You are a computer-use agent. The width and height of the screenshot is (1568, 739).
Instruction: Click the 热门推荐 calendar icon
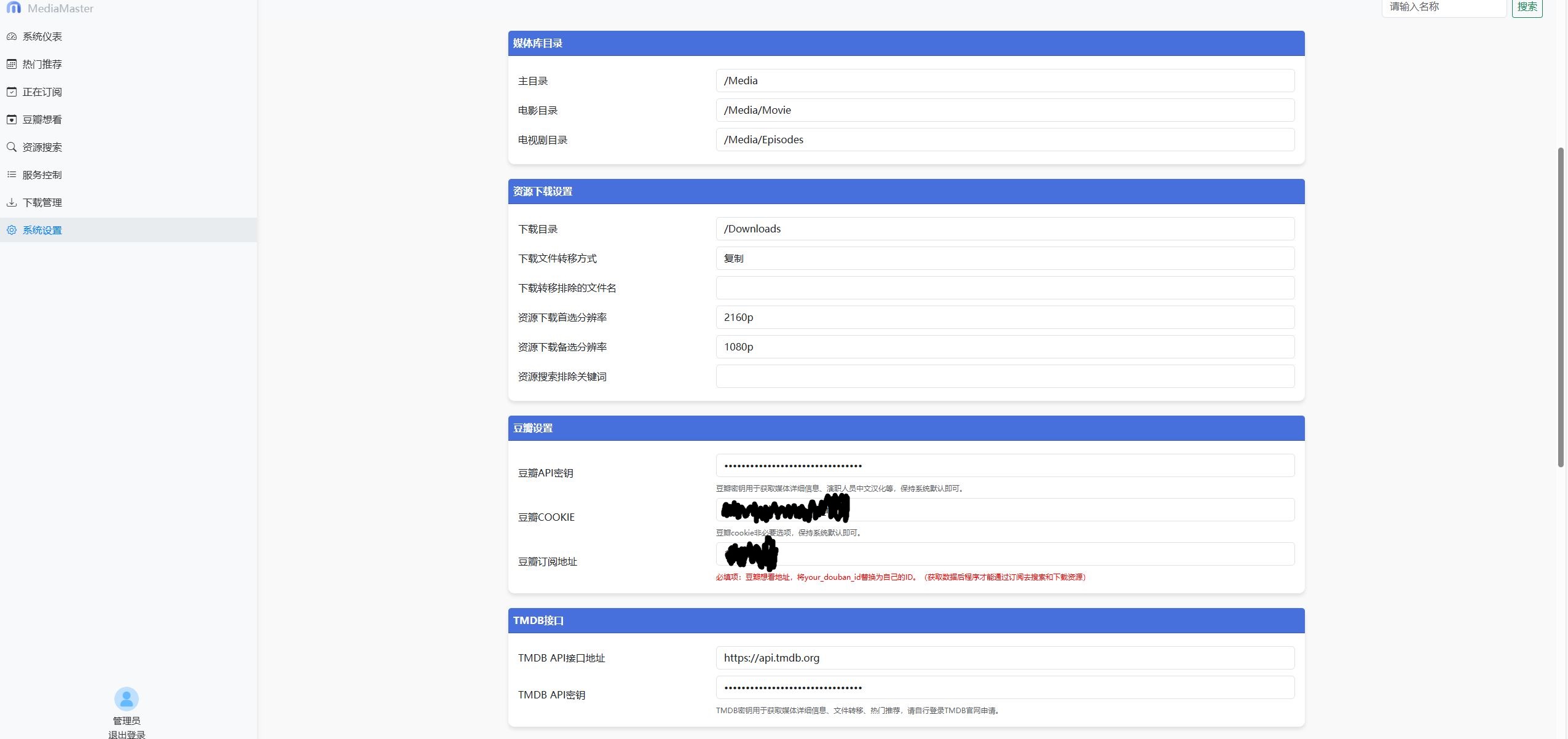(x=12, y=64)
